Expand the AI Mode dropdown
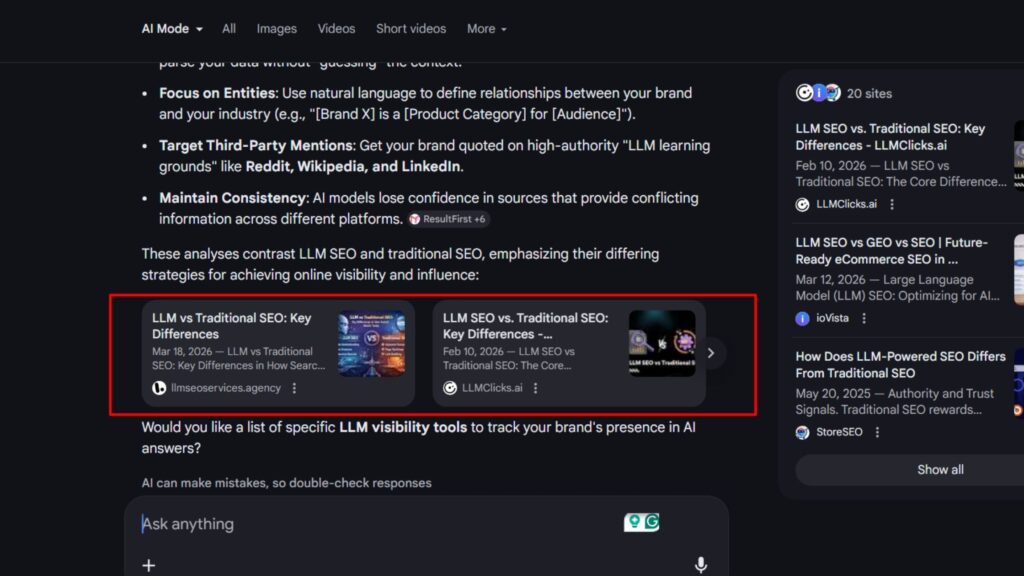The height and width of the screenshot is (576, 1024). [x=172, y=29]
